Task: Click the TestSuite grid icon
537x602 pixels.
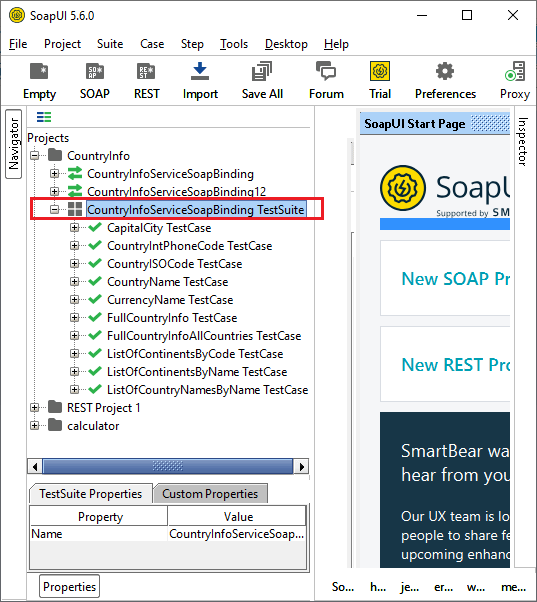Action: point(75,209)
